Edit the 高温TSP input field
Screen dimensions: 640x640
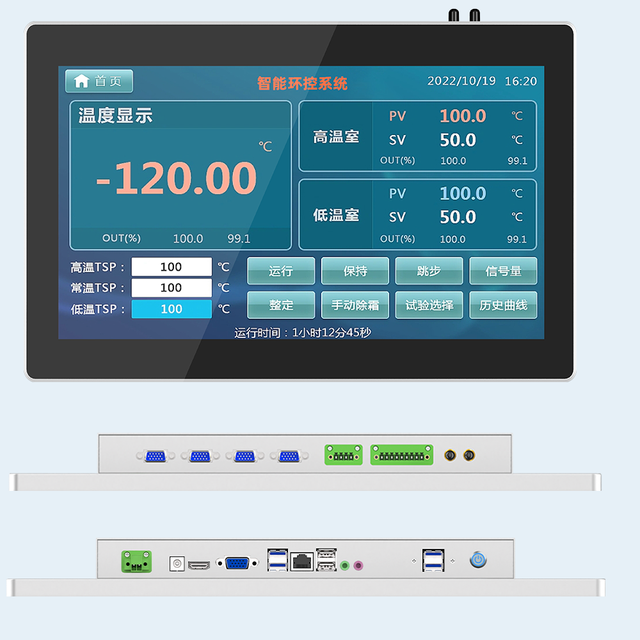tap(171, 267)
